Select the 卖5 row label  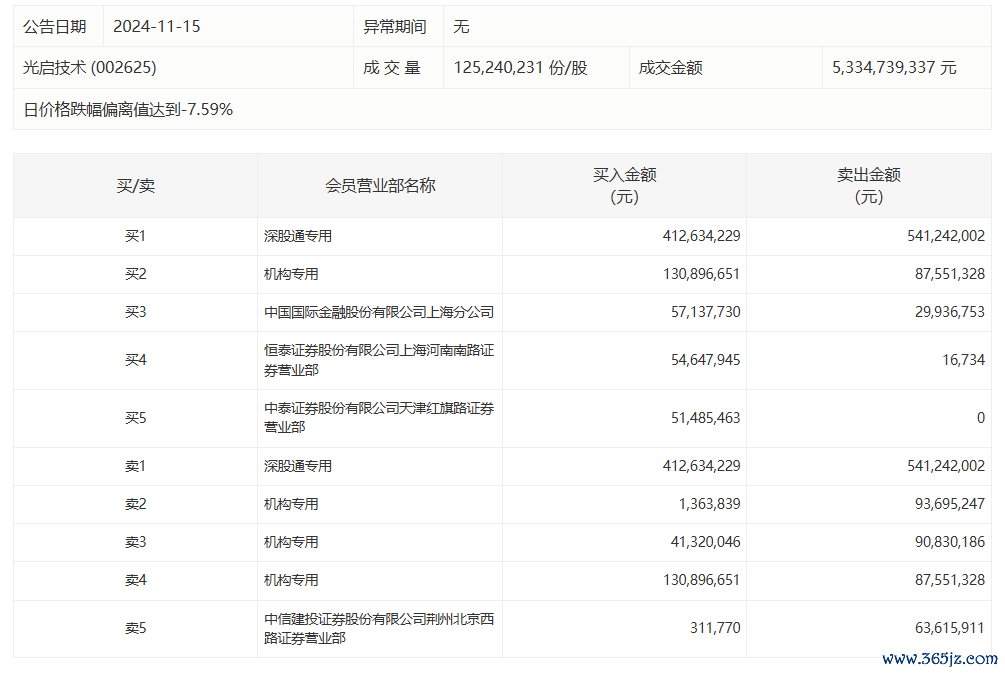point(135,629)
